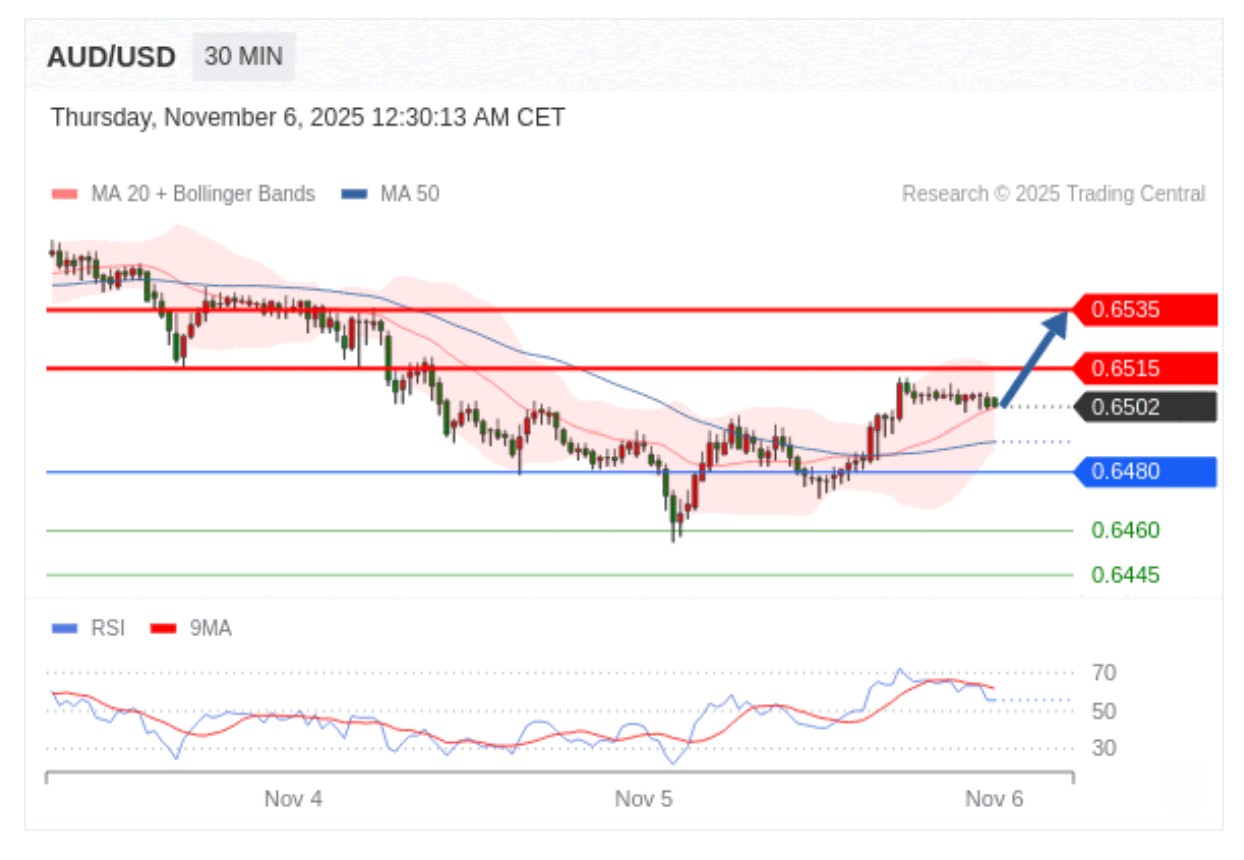Toggle the MA 50 legend label
Screen dimensions: 1244x860
409,194
